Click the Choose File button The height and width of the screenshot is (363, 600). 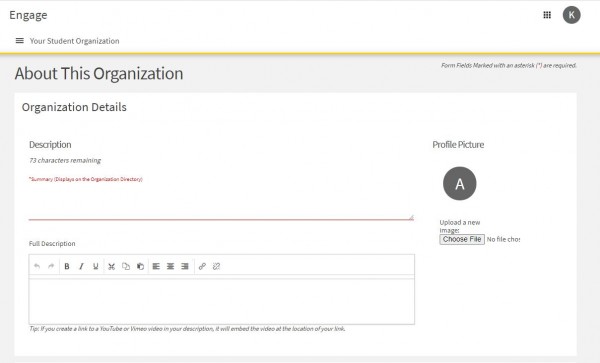(x=462, y=239)
